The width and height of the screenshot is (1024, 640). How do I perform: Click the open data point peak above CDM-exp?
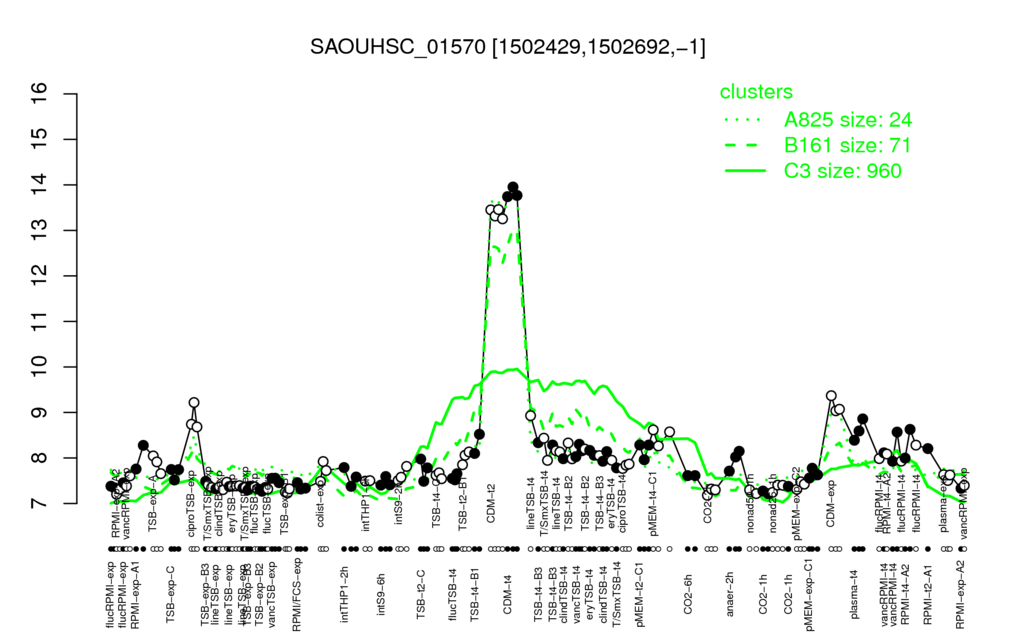(x=831, y=396)
